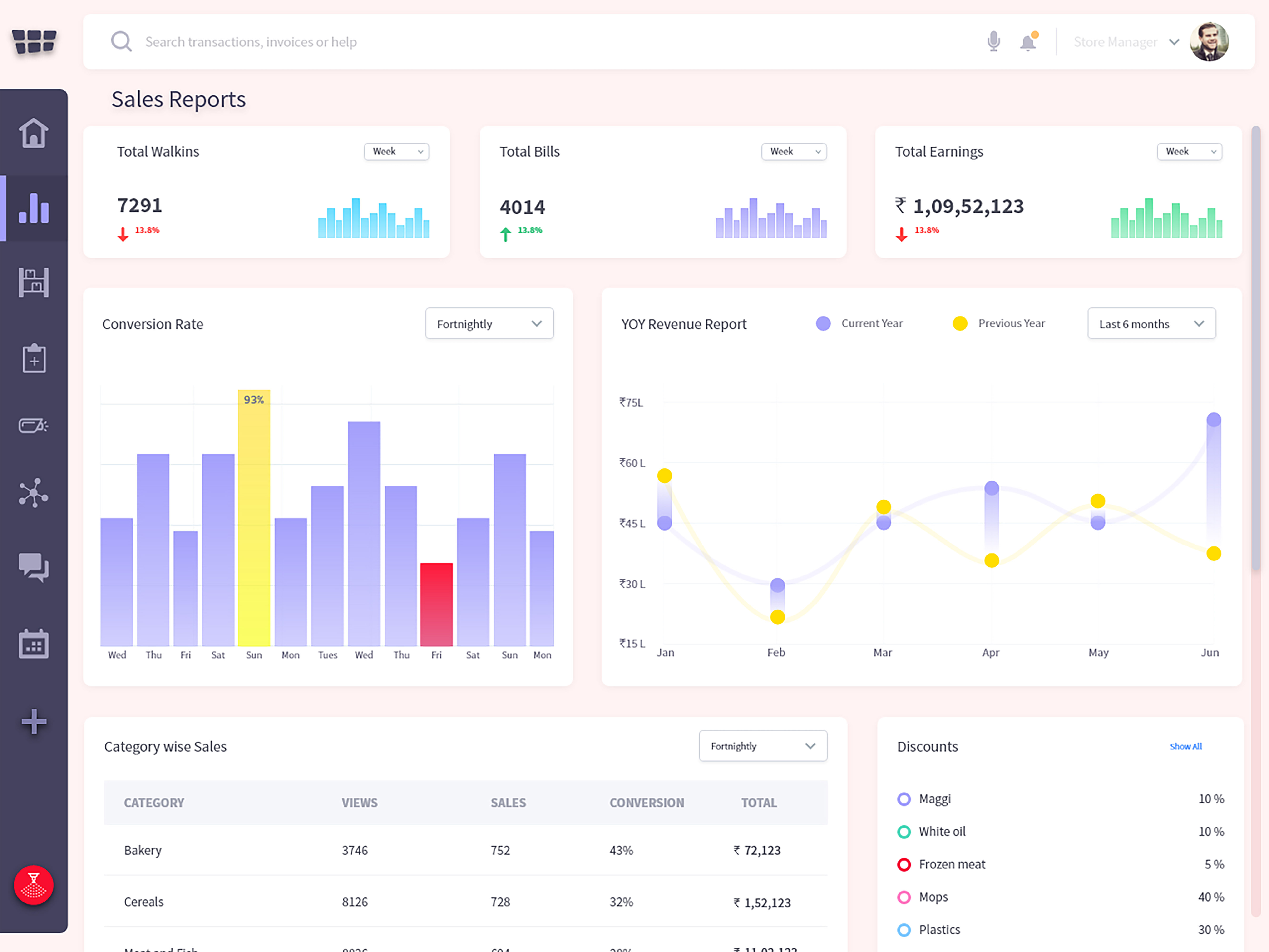The image size is (1269, 952).
Task: Open the calendar icon in sidebar
Action: (x=33, y=643)
